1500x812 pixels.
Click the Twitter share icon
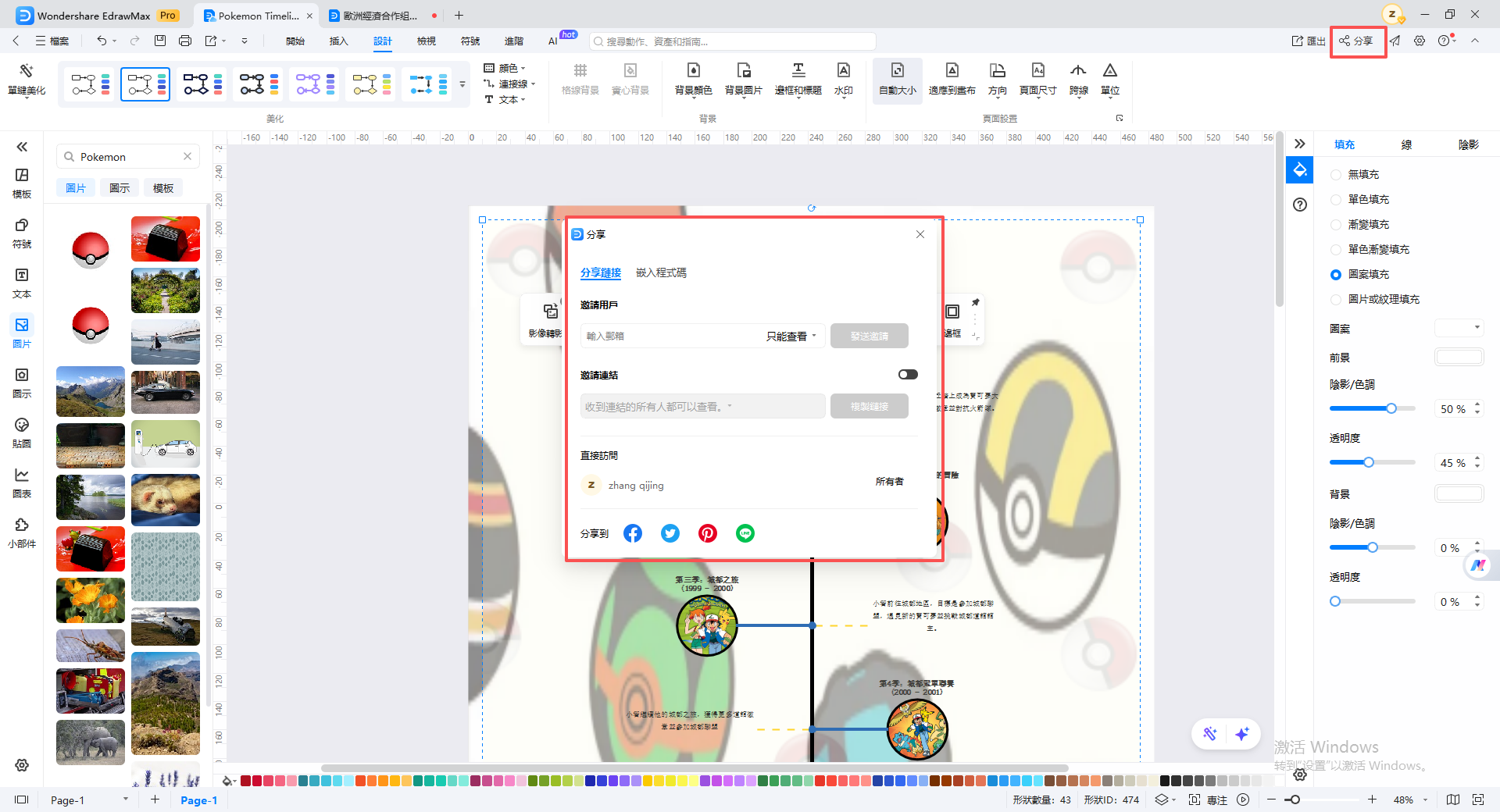point(670,533)
